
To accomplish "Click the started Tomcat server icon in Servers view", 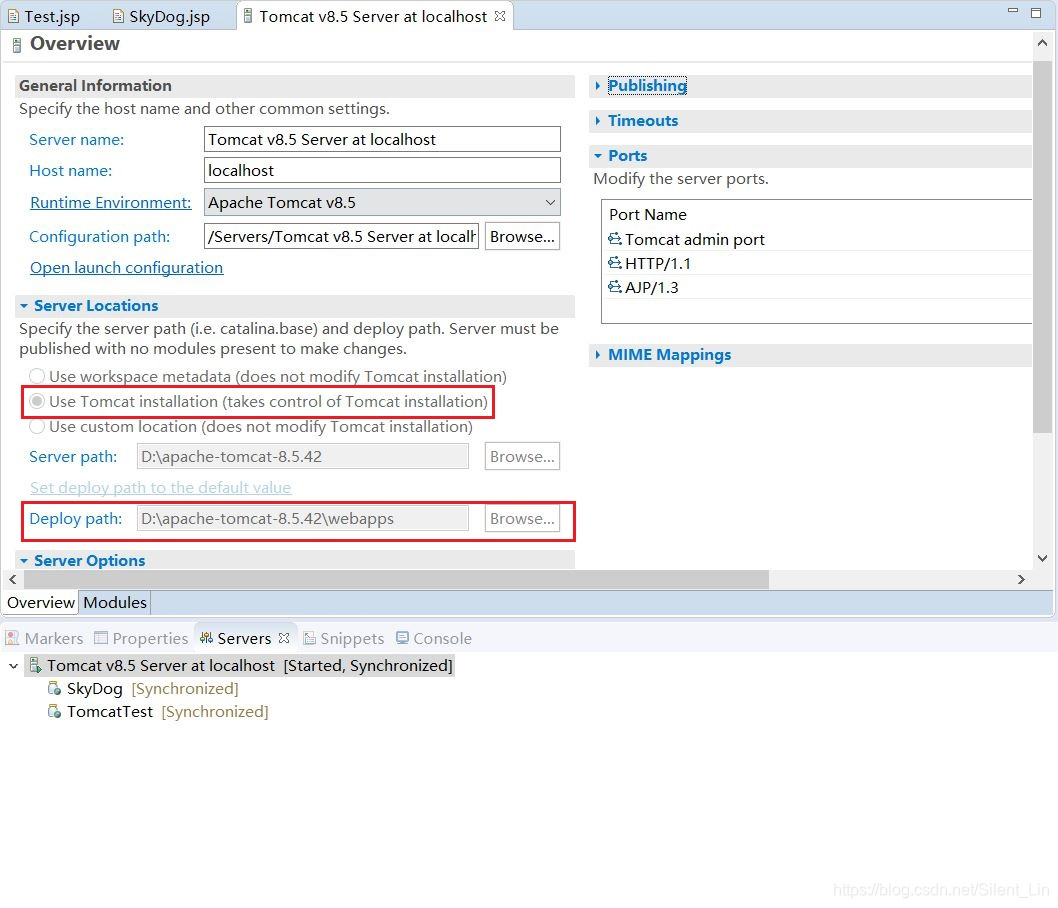I will [36, 666].
